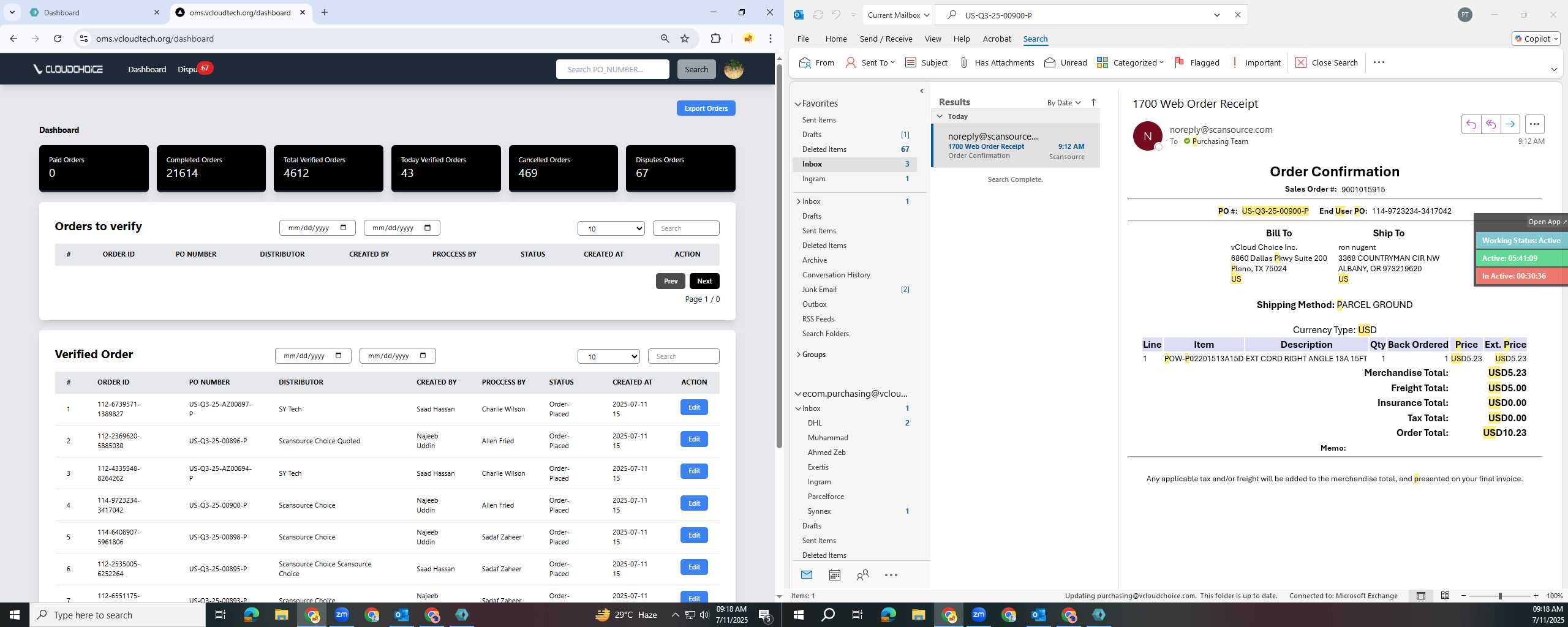
Task: Open Outlook File menu
Action: pos(803,39)
